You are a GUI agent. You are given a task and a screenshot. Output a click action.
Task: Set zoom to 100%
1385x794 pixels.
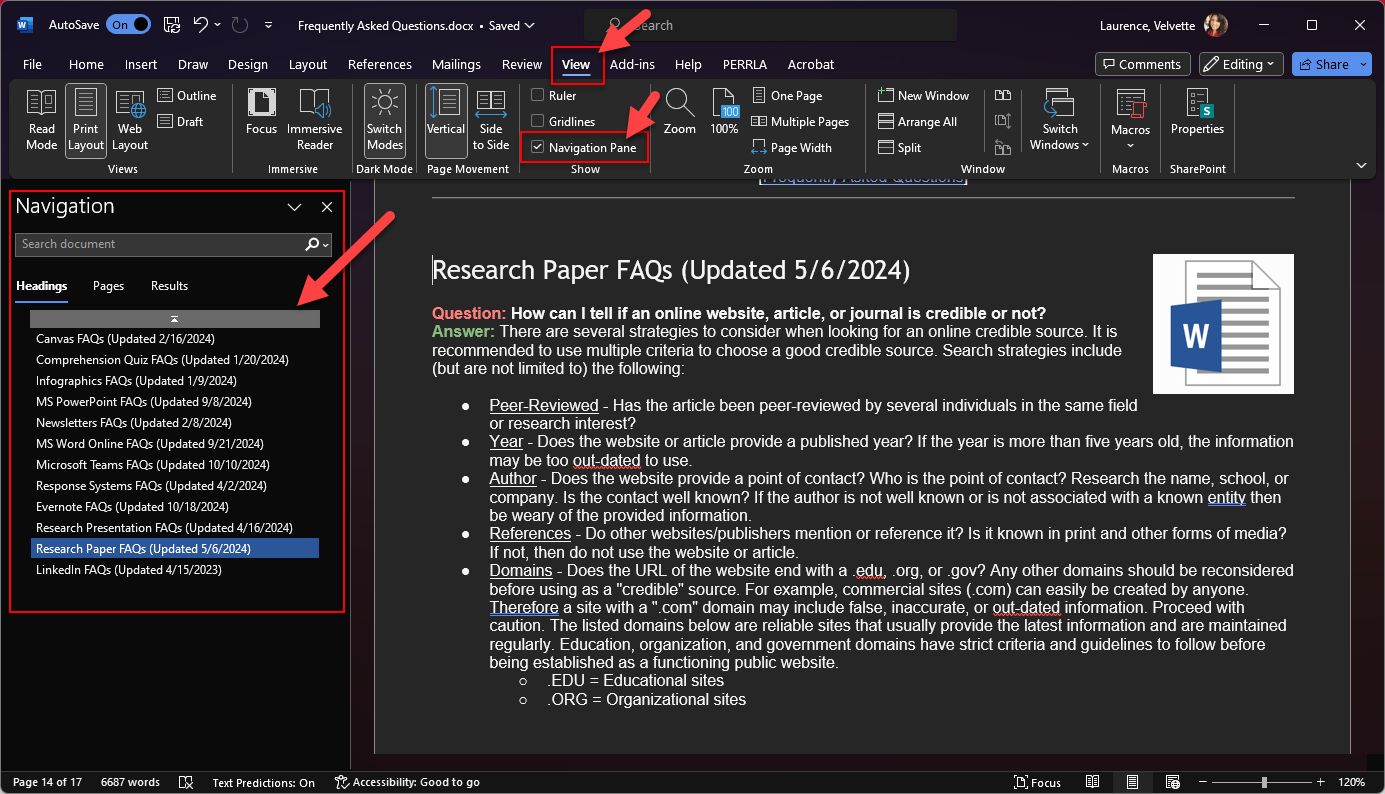724,112
